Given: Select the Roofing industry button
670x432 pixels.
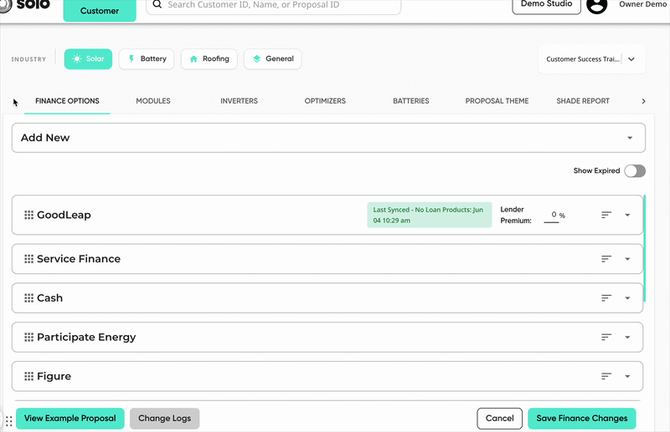Looking at the screenshot, I should click(x=209, y=59).
